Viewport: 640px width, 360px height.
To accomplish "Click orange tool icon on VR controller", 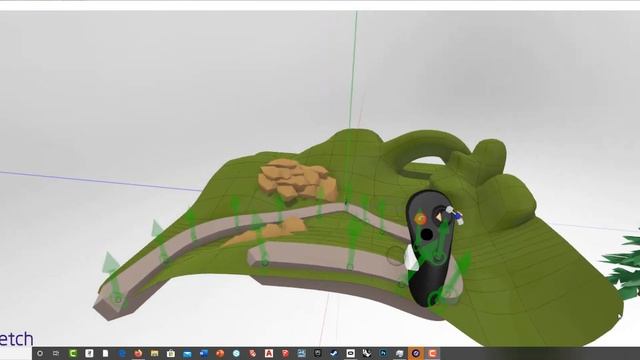I will [x=420, y=219].
